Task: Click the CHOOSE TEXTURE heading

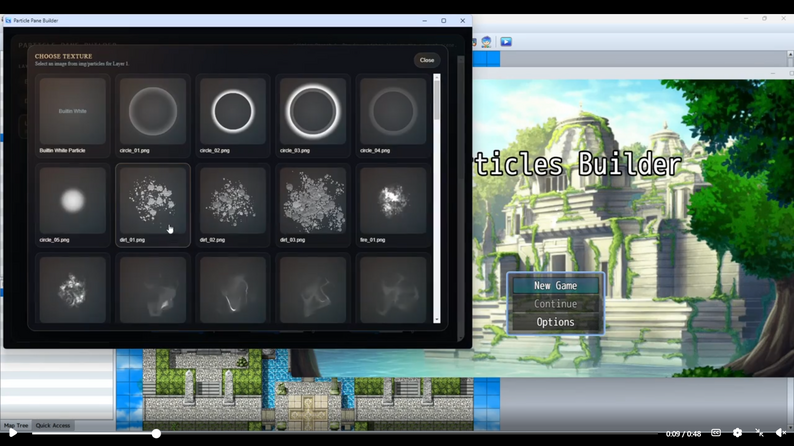Action: click(63, 56)
